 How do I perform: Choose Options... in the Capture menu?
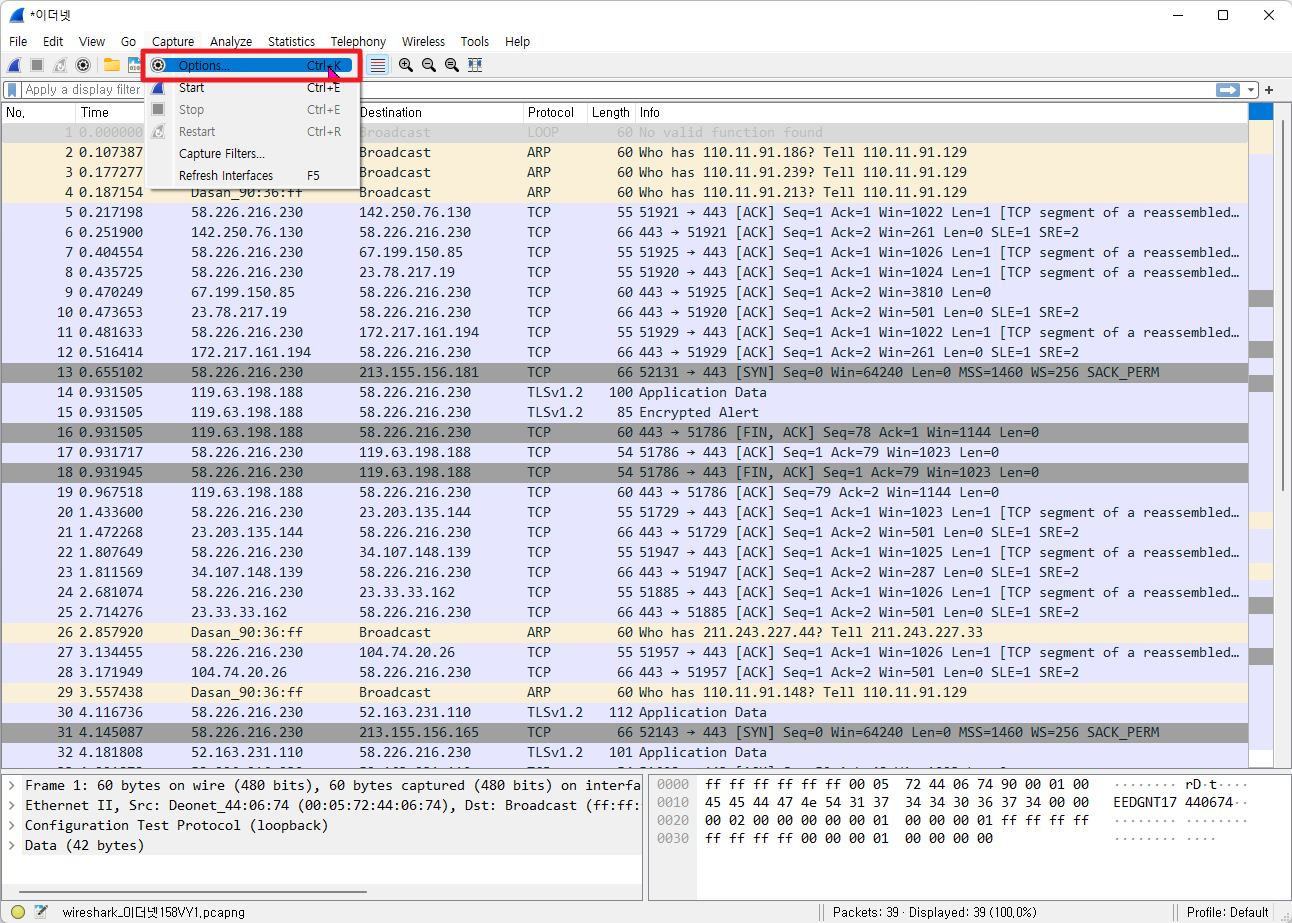point(251,66)
